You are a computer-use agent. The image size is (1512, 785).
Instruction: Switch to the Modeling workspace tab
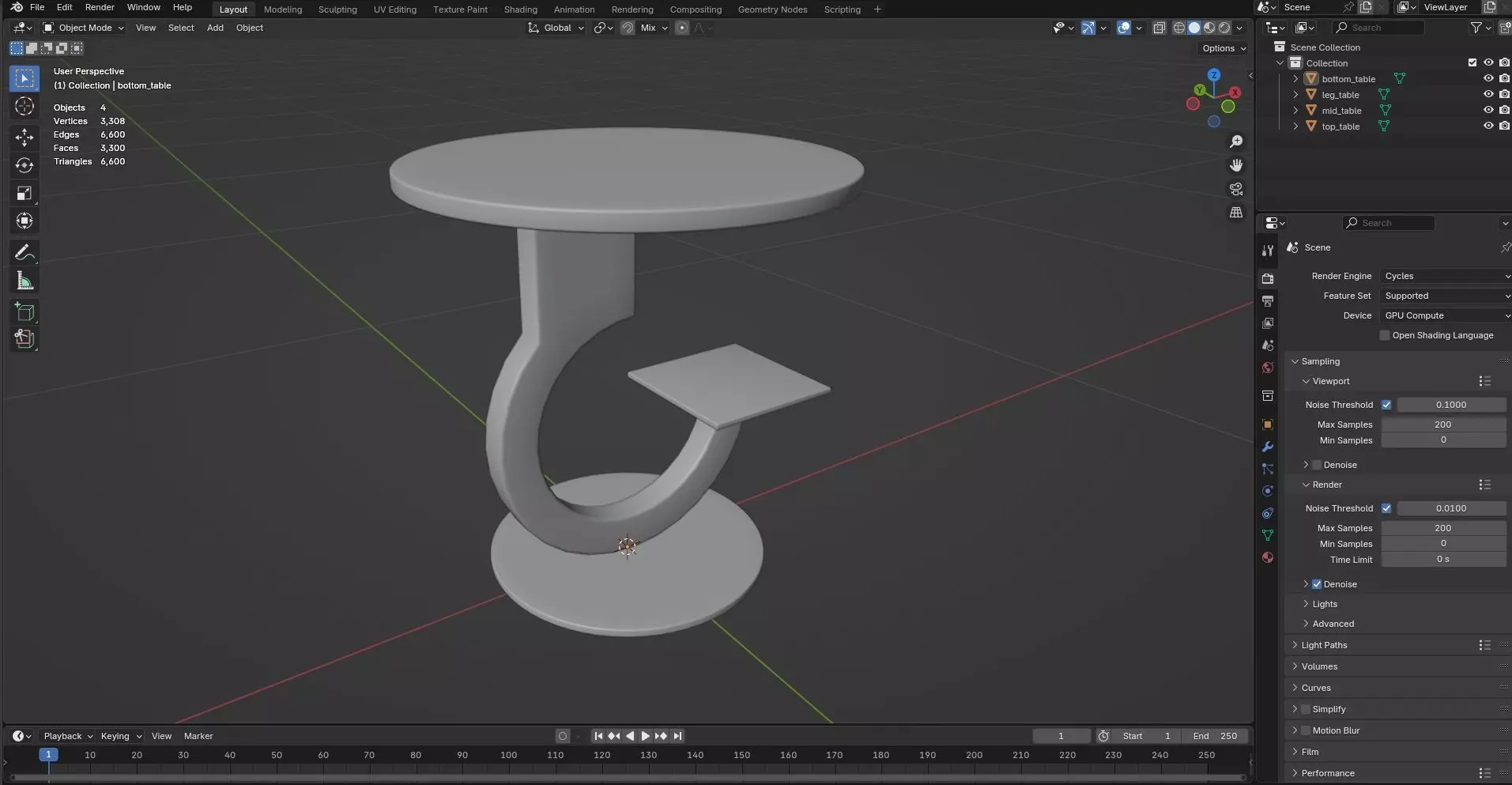click(283, 9)
